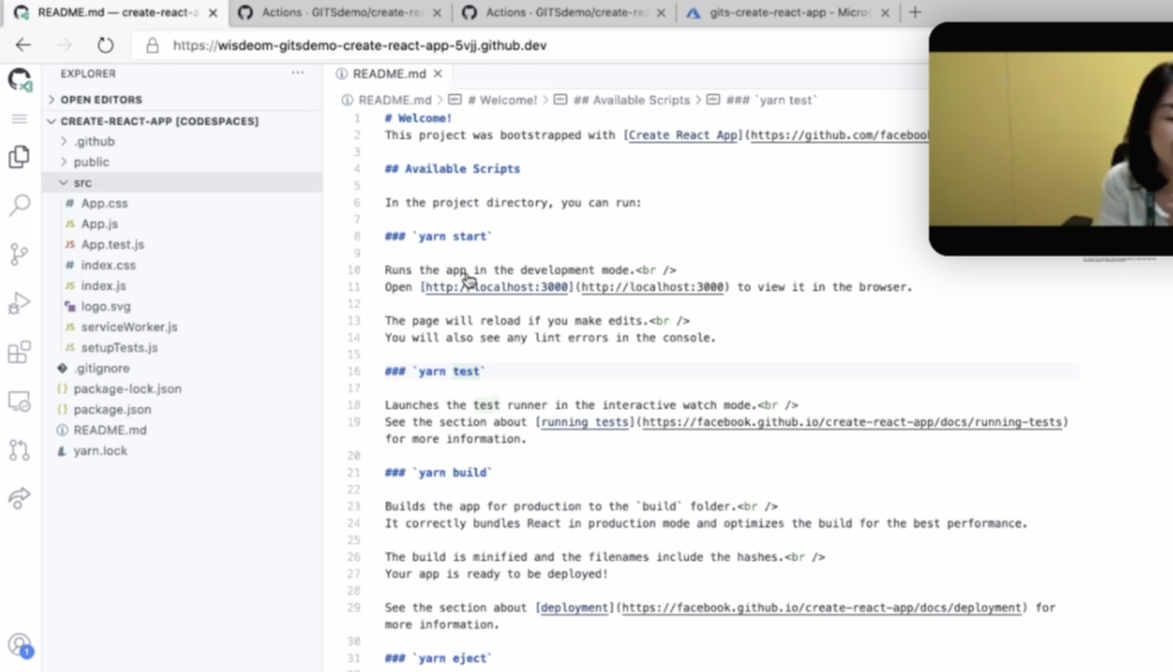1173x672 pixels.
Task: Open the Search view
Action: pyautogui.click(x=19, y=205)
